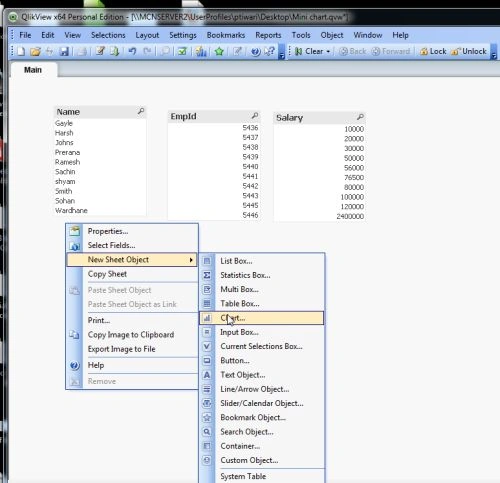Open the Edit Script toolbar icon
Screen dimensions: 500x483
pyautogui.click(x=100, y=51)
